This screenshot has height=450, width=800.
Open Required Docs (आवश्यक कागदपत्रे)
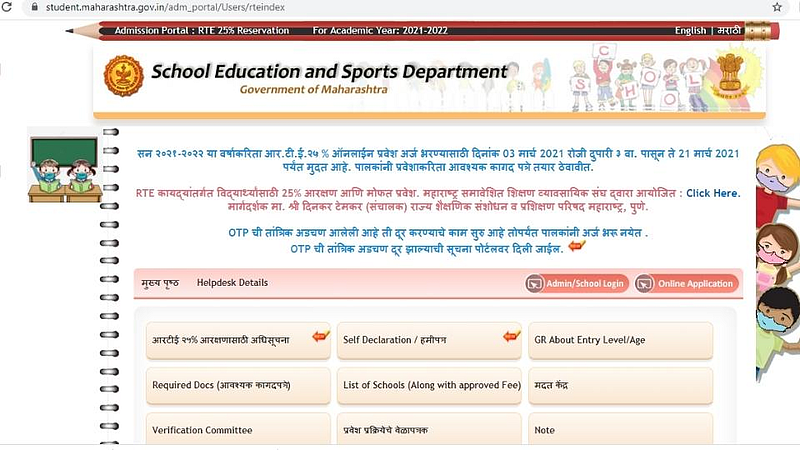238,385
